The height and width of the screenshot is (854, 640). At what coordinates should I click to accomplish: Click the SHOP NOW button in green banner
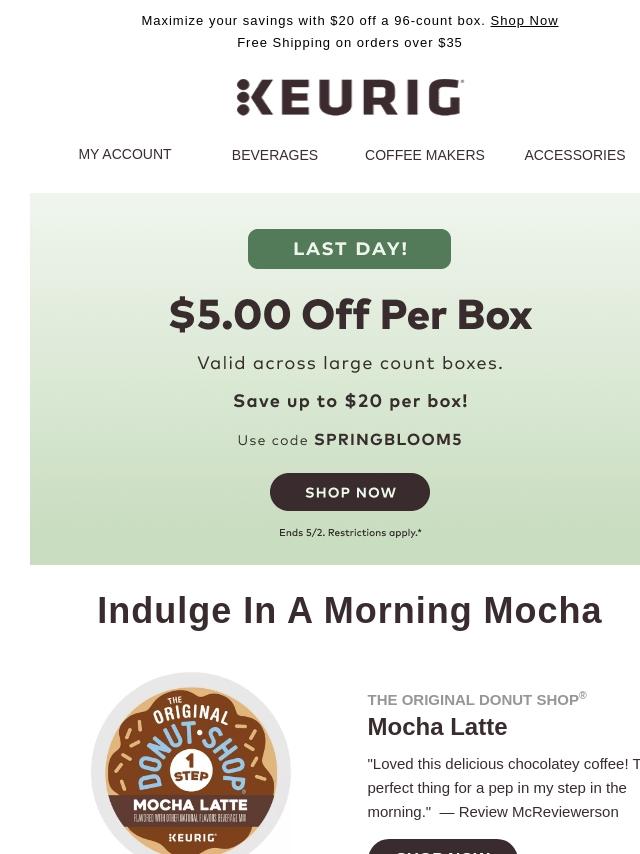(x=350, y=492)
